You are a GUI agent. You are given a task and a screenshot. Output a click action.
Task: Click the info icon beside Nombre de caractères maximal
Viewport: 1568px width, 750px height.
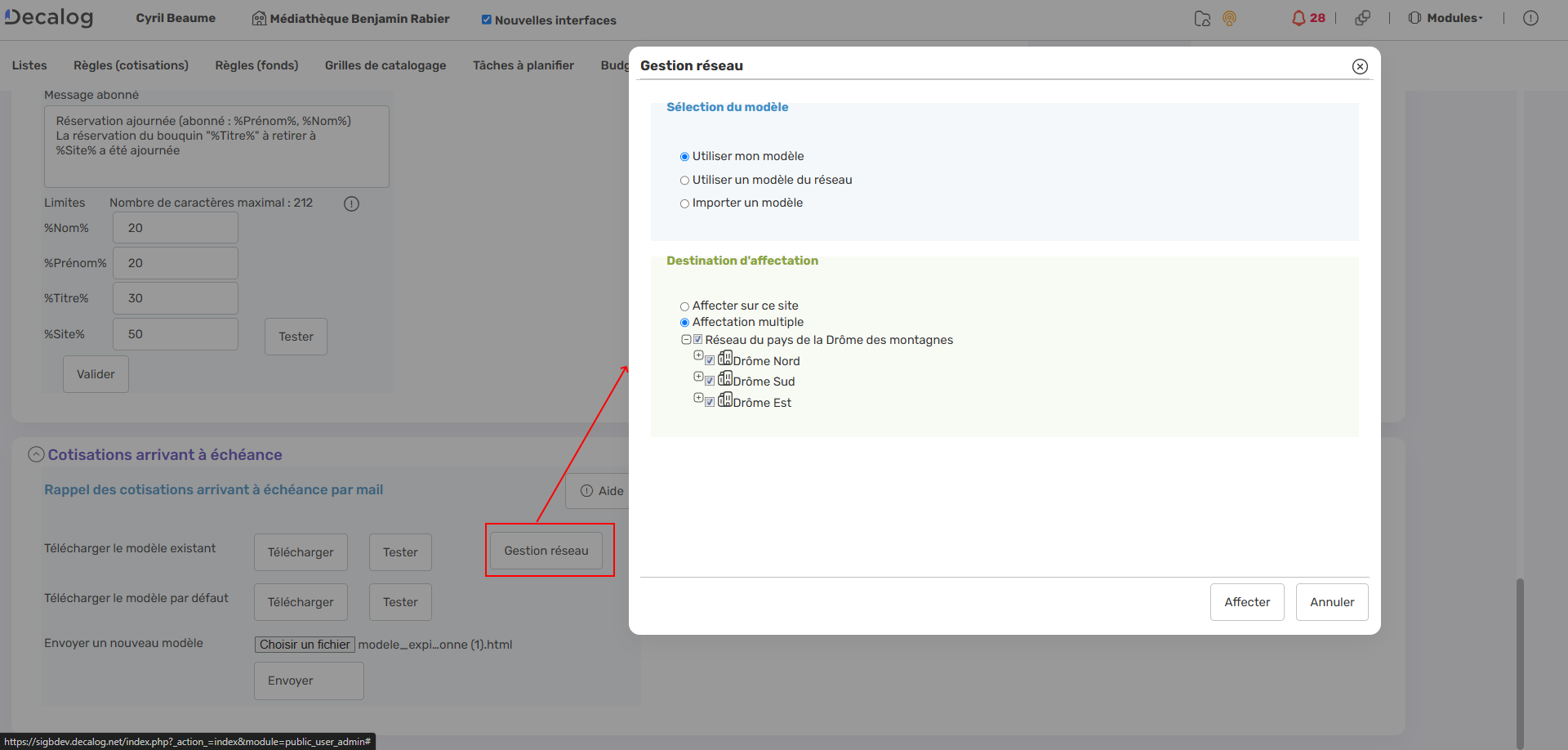coord(351,203)
